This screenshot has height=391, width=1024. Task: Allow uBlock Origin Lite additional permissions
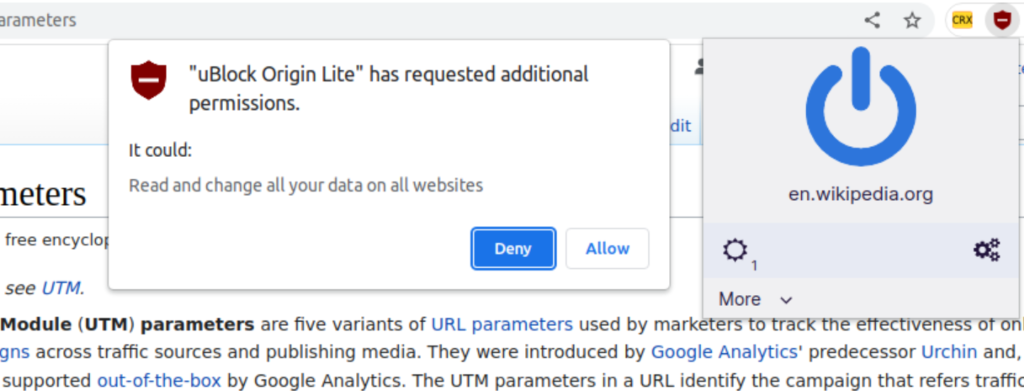[x=607, y=249]
